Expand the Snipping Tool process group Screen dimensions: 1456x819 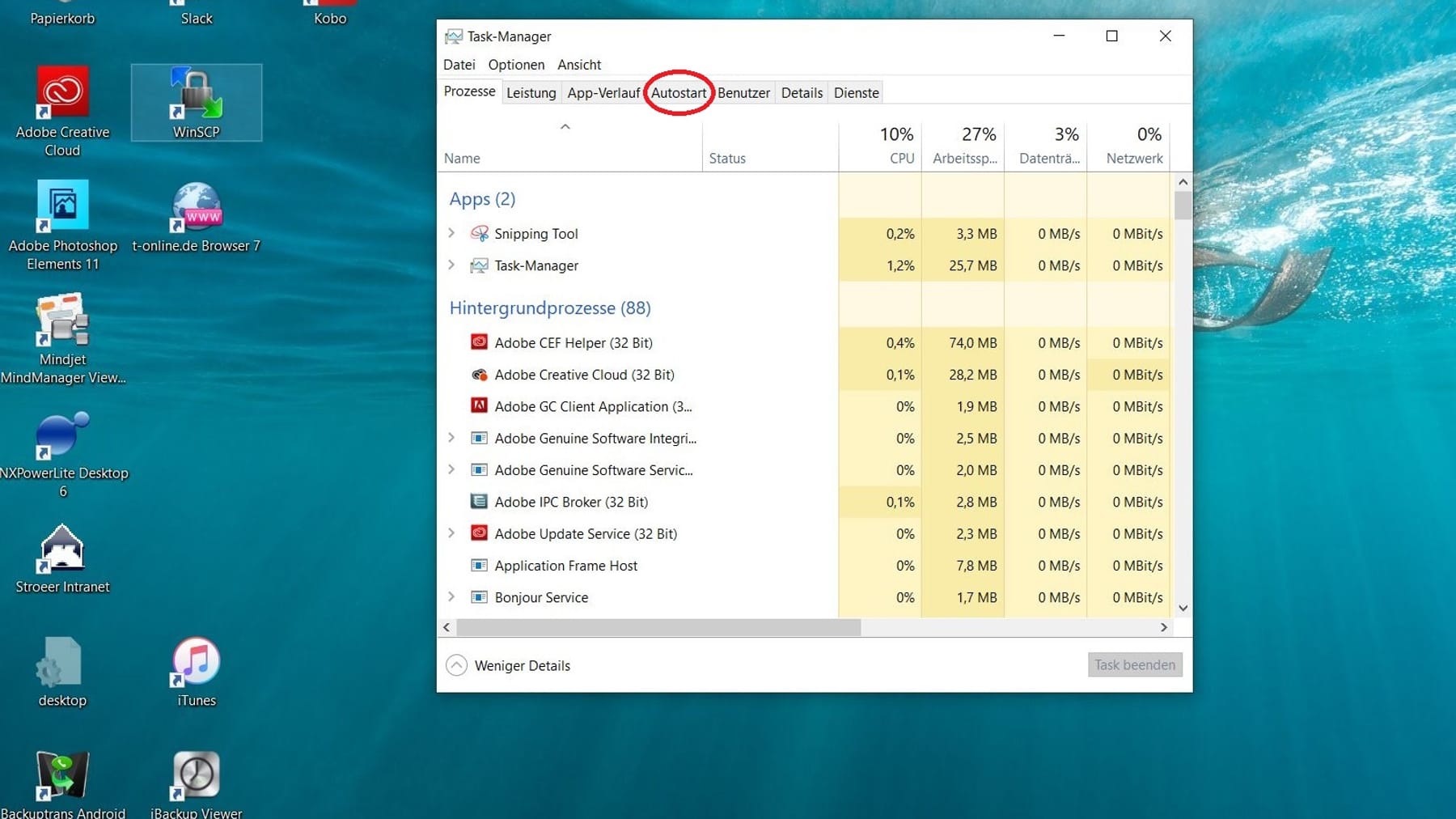451,233
